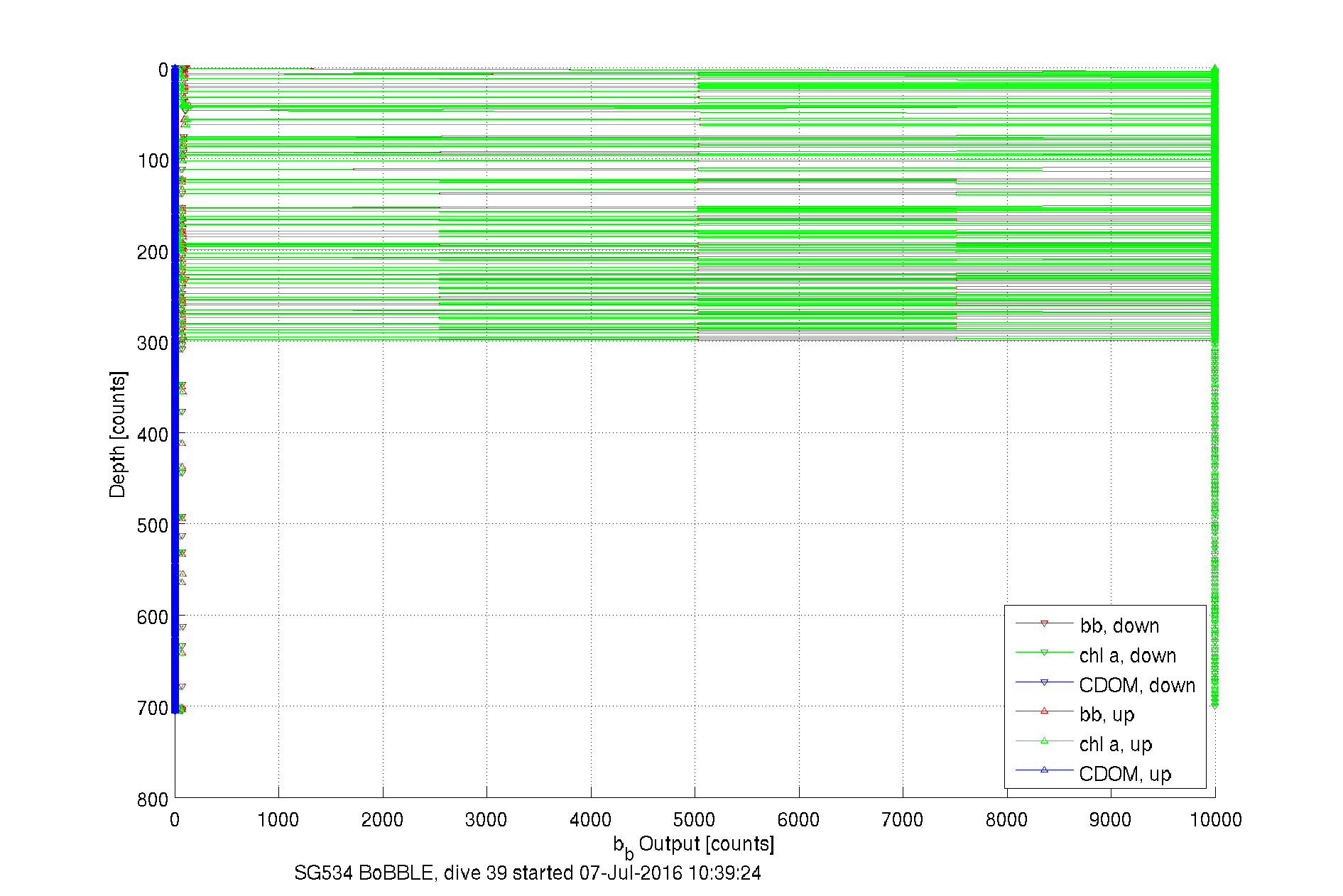Click the green chl a marker column at 10000 counts
This screenshot has height=896, width=1343.
(1214, 387)
